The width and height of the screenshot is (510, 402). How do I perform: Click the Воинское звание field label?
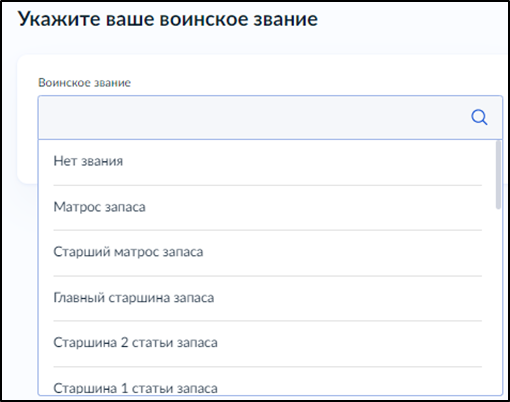pyautogui.click(x=84, y=83)
